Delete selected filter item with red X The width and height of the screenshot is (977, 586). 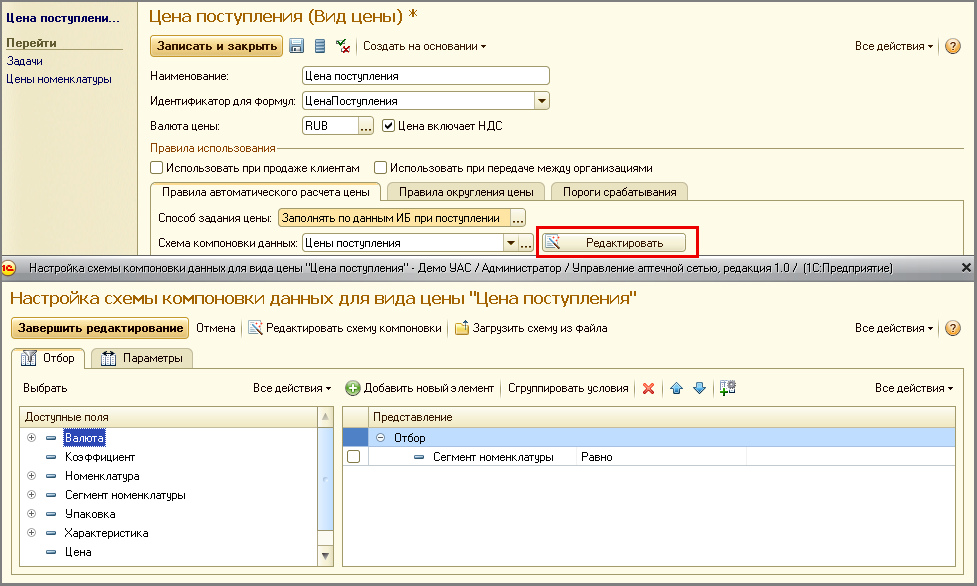pyautogui.click(x=648, y=388)
